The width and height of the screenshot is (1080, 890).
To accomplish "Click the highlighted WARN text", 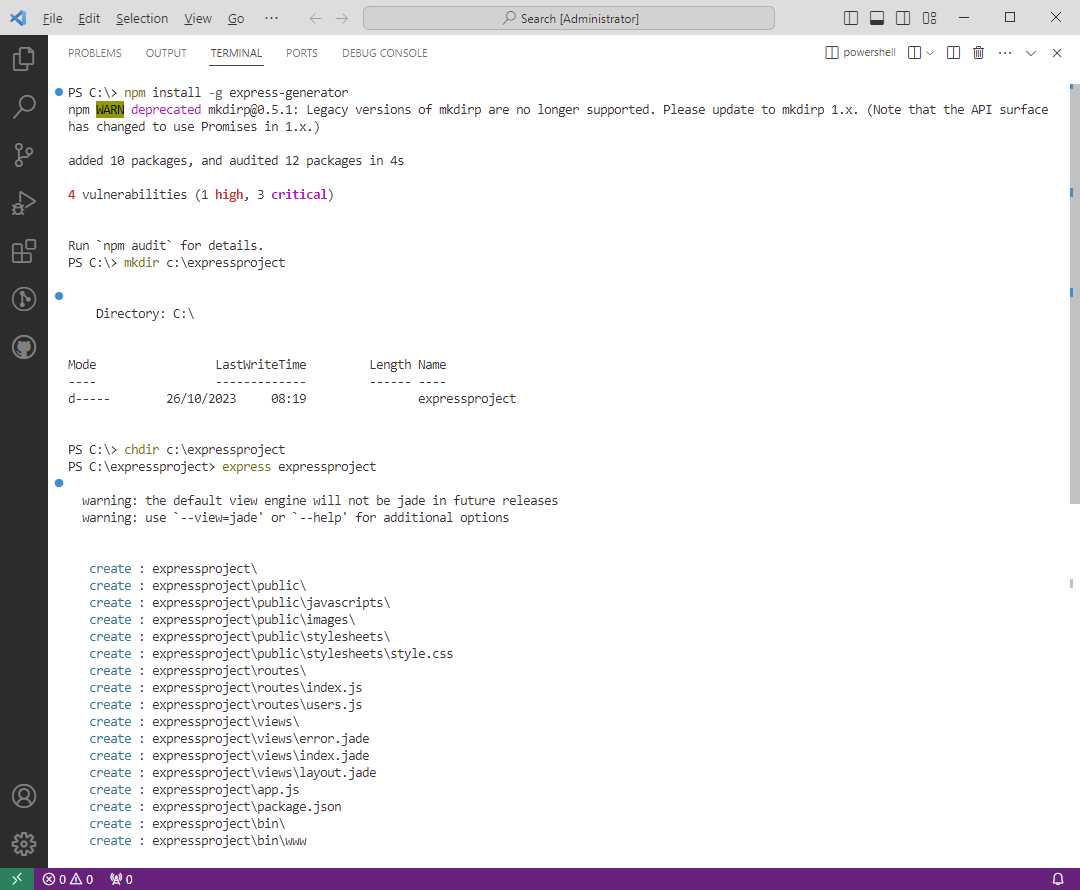I will click(110, 110).
